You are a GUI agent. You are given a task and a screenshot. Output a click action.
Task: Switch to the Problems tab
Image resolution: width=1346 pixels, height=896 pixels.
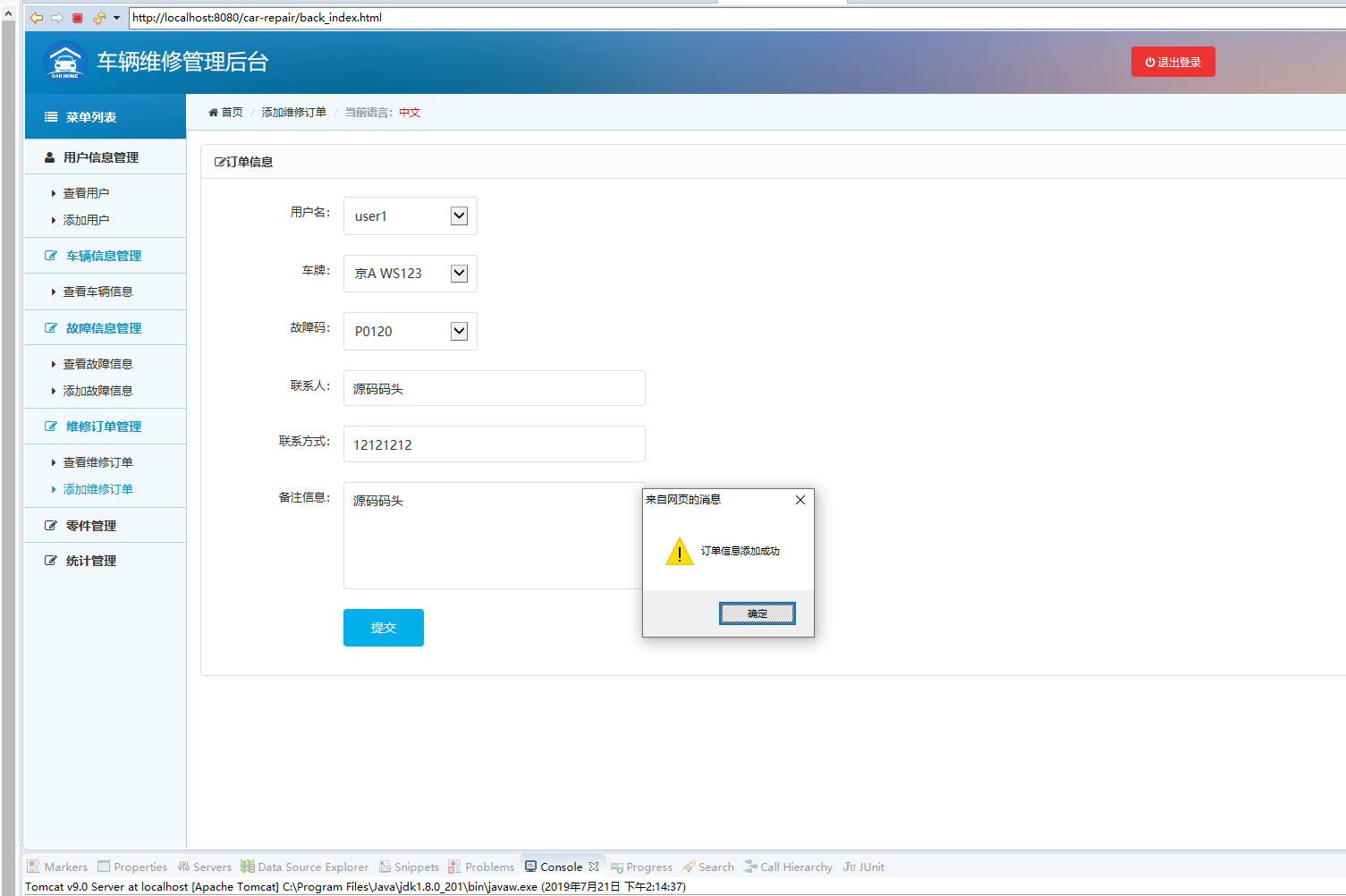481,866
